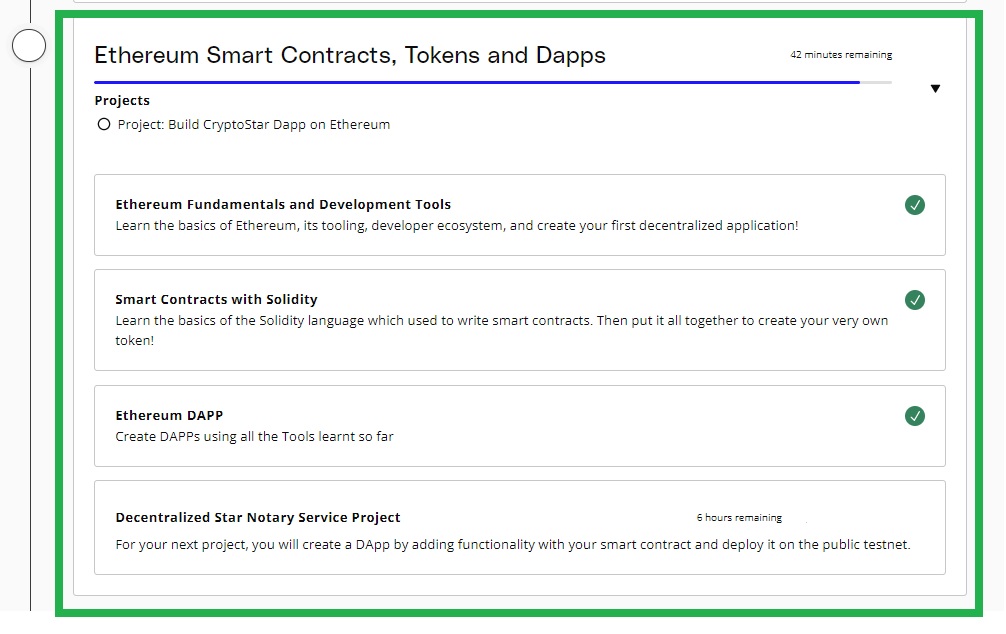Click the Star Notary project description text

pos(511,544)
